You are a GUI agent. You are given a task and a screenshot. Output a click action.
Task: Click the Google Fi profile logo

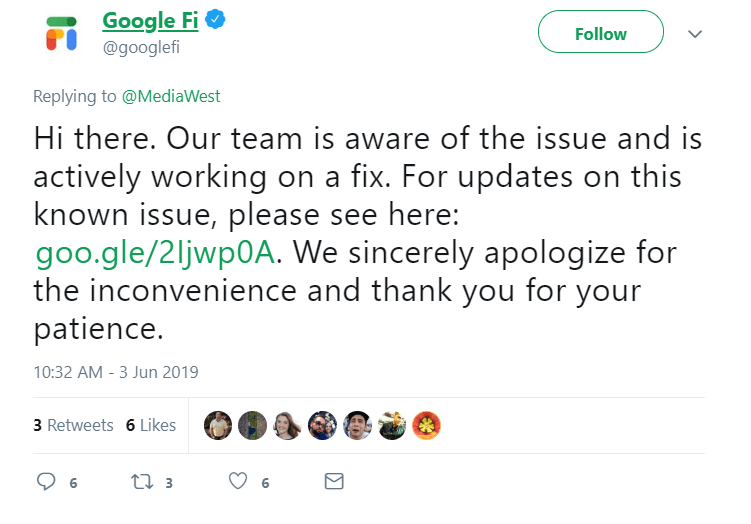[x=61, y=34]
